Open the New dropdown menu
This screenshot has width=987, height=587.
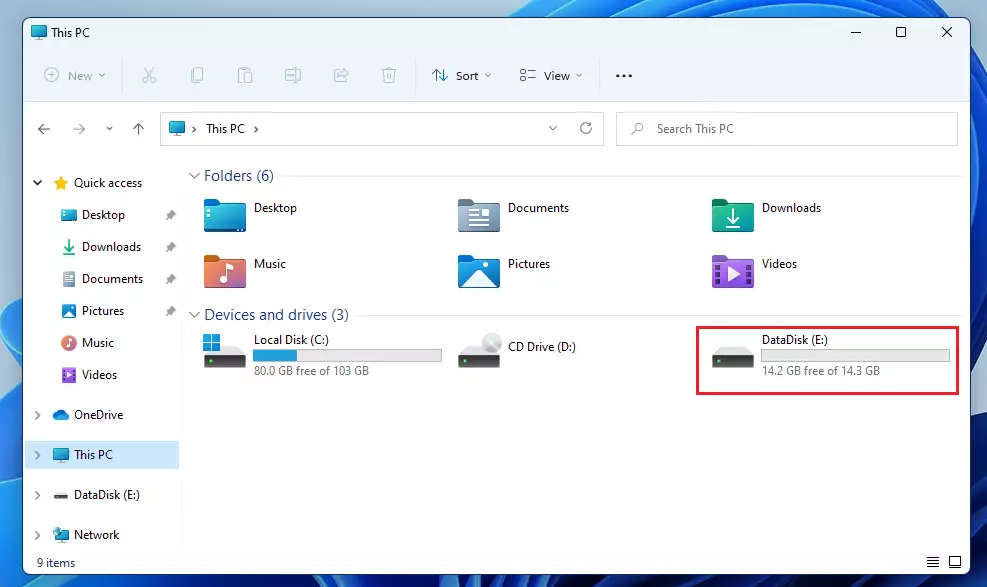coord(74,75)
